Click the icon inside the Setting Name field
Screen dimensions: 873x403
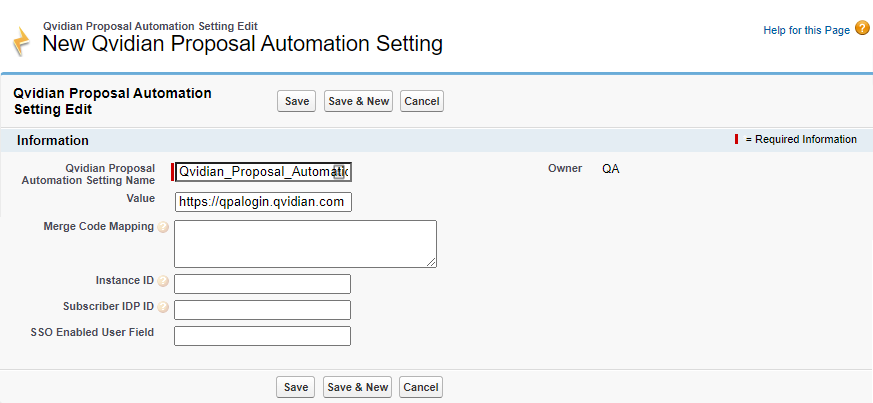coord(339,172)
